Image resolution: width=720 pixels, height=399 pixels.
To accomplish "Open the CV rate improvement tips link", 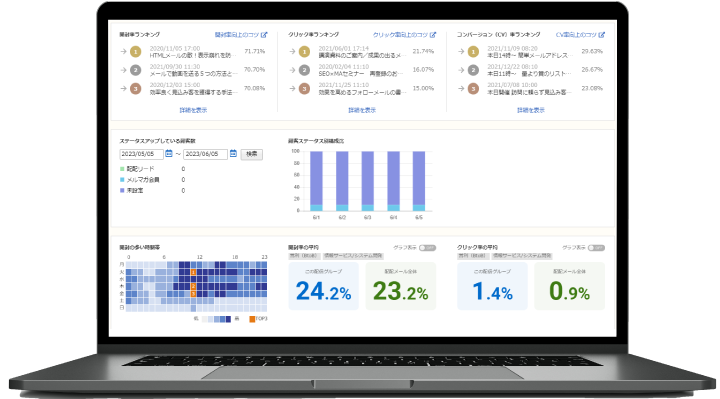I will [576, 35].
